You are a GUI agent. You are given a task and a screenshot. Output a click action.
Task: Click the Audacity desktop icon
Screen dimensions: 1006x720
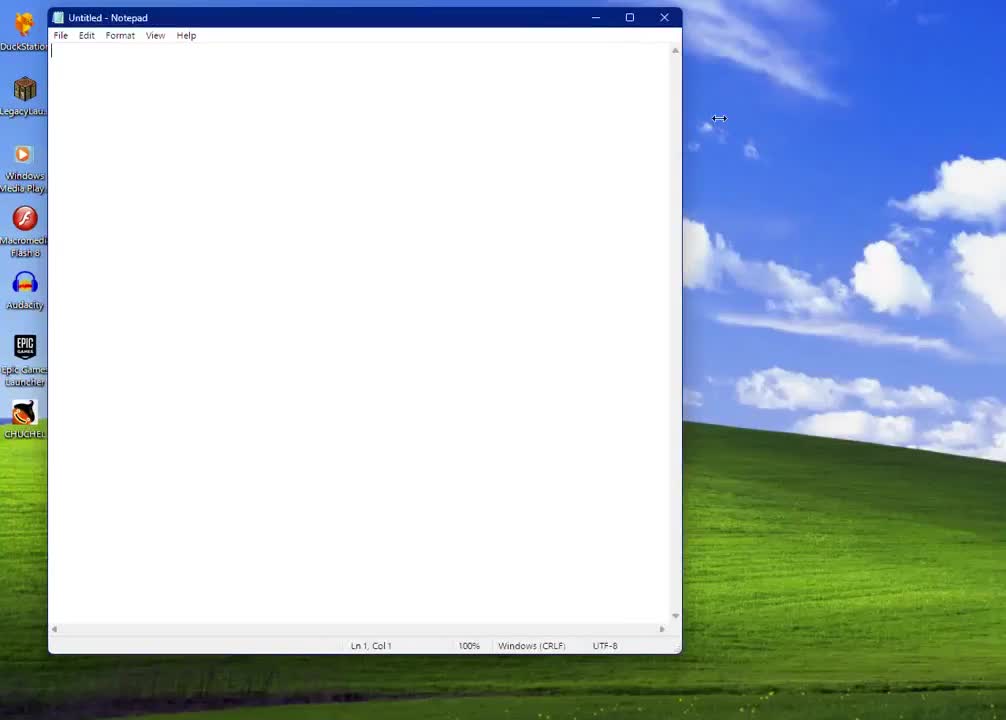tap(24, 284)
